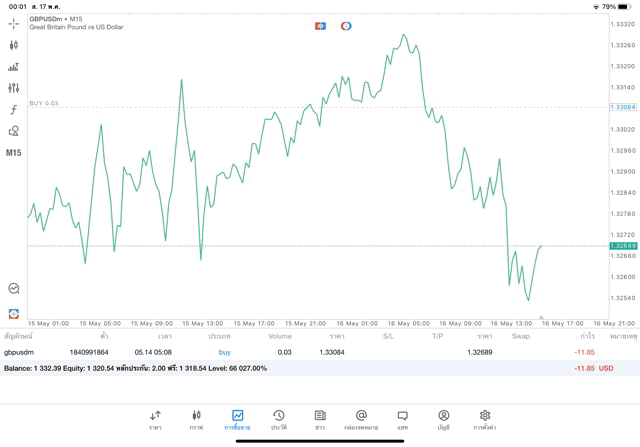Image resolution: width=640 pixels, height=447 pixels.
Task: Open the แชท chat tab
Action: tap(402, 419)
